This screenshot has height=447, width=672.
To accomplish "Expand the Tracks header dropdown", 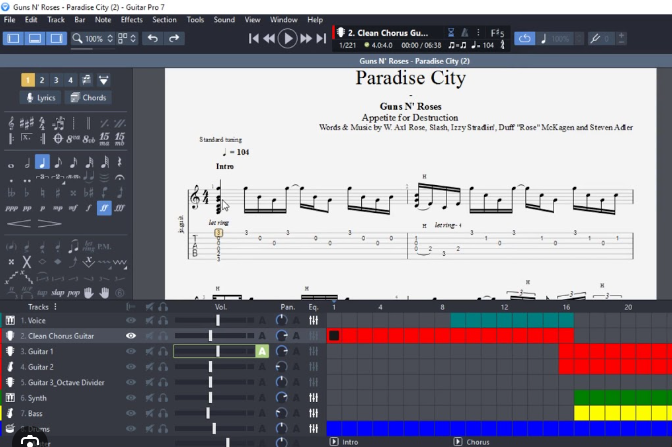I will click(54, 306).
